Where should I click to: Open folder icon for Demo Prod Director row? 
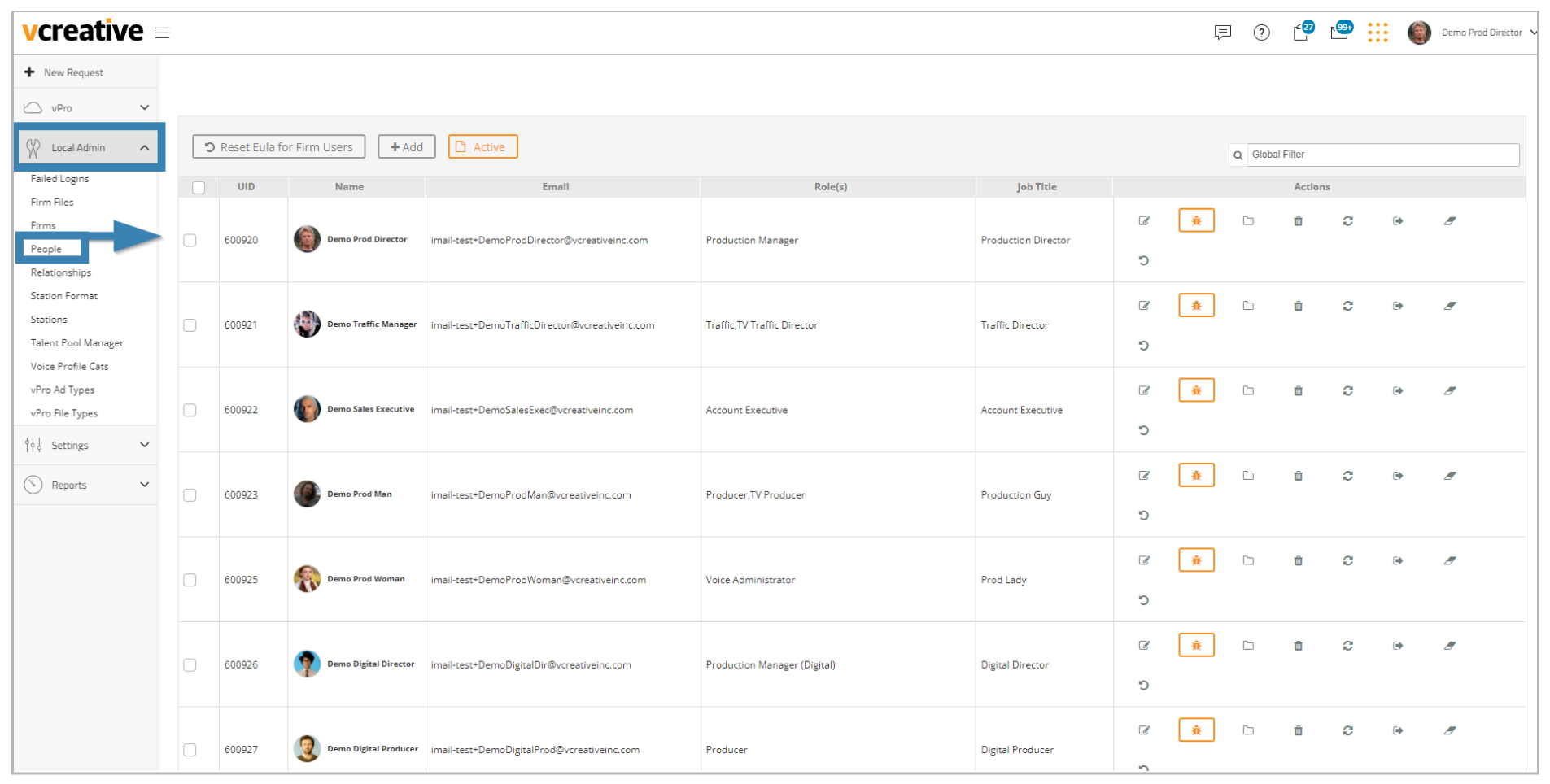pos(1248,221)
